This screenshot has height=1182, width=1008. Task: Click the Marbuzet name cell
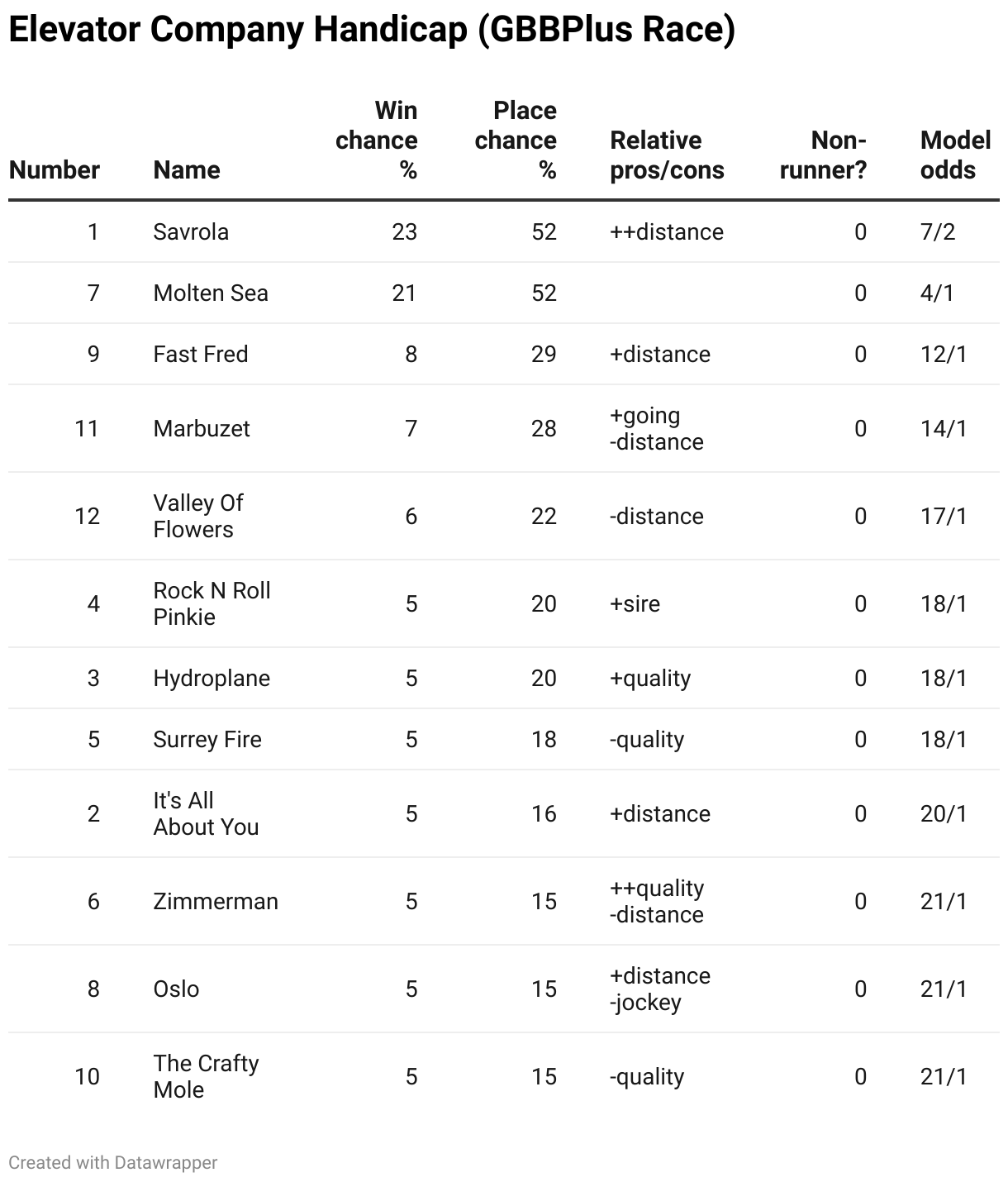[x=202, y=429]
